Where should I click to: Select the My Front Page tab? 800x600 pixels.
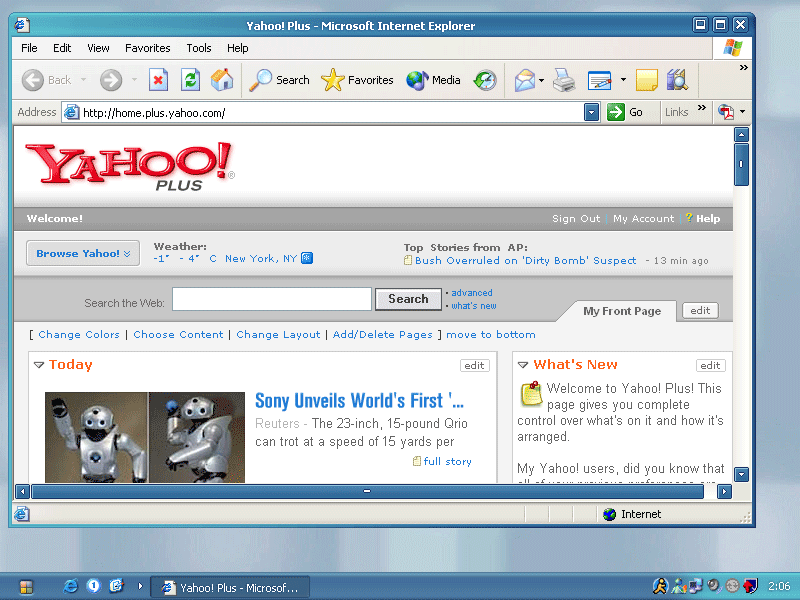622,311
